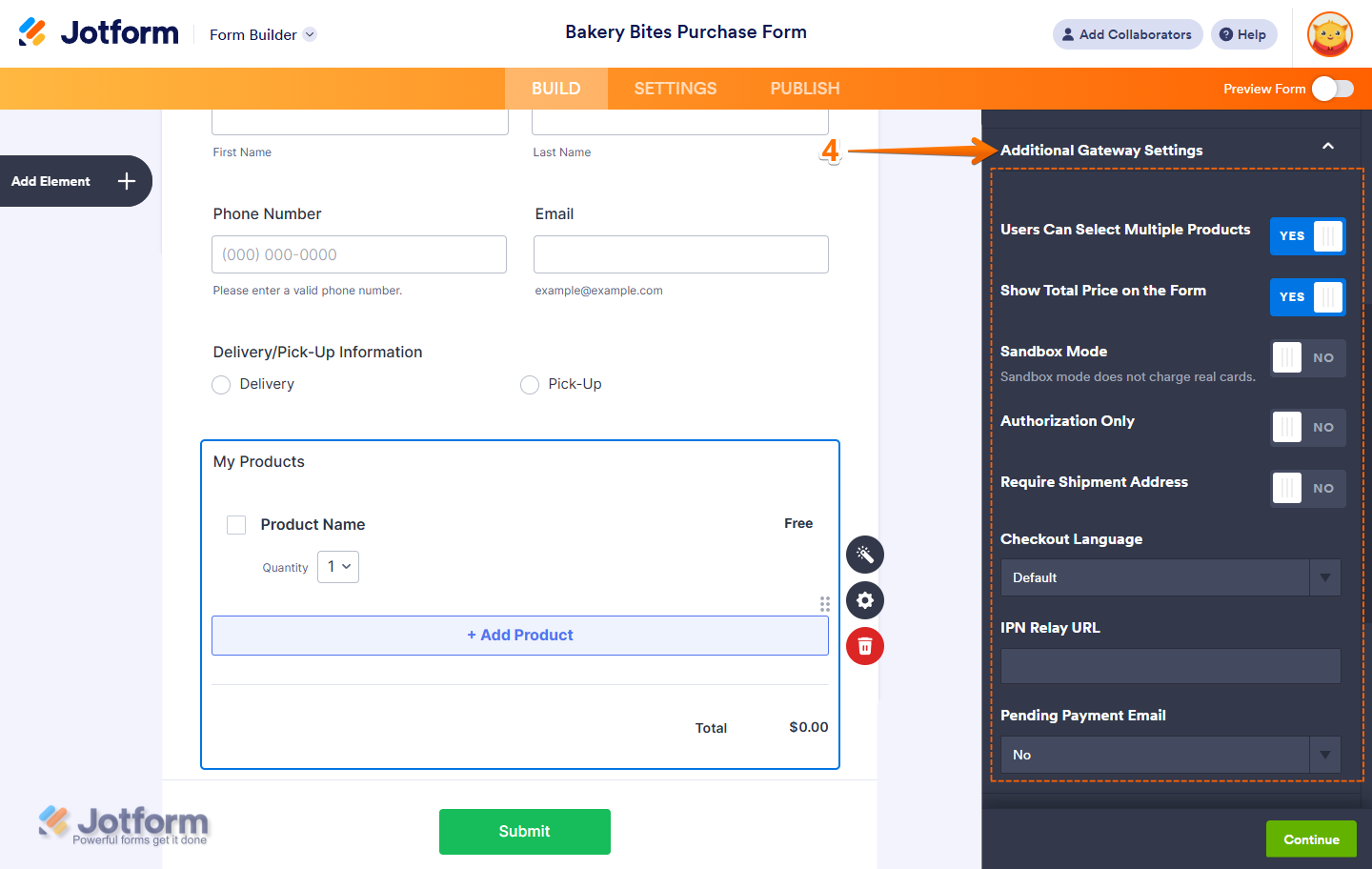The height and width of the screenshot is (869, 1372).
Task: Switch to the PUBLISH tab
Action: click(804, 88)
